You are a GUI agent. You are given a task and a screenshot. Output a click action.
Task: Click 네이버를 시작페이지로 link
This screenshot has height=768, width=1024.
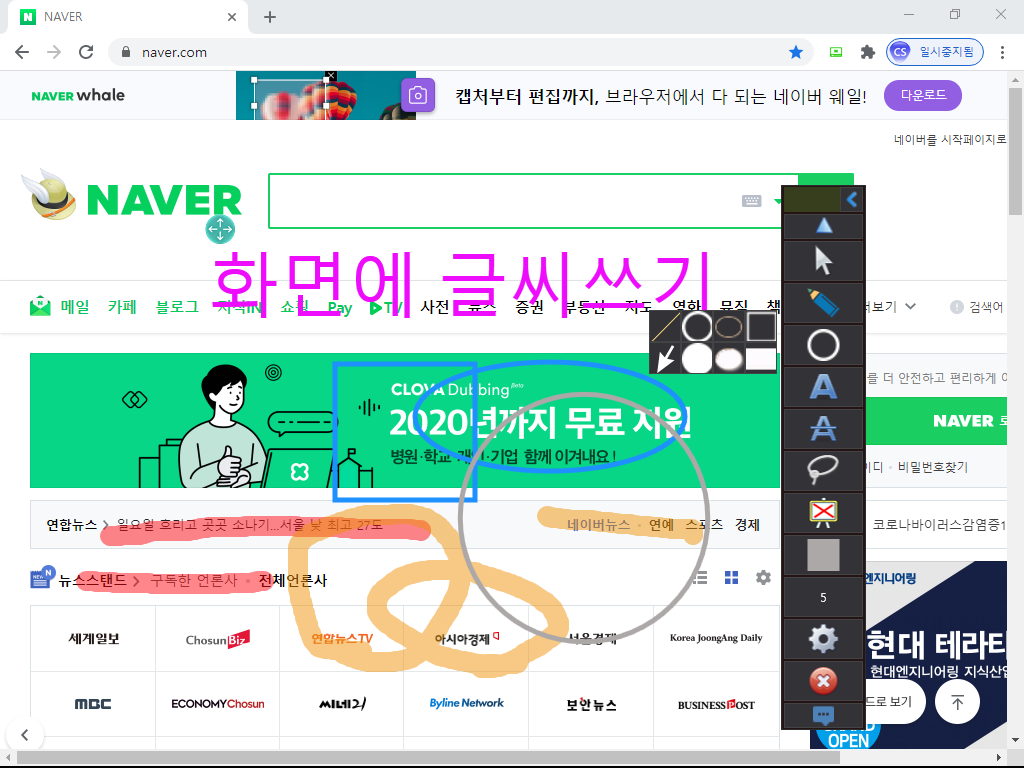pyautogui.click(x=950, y=139)
